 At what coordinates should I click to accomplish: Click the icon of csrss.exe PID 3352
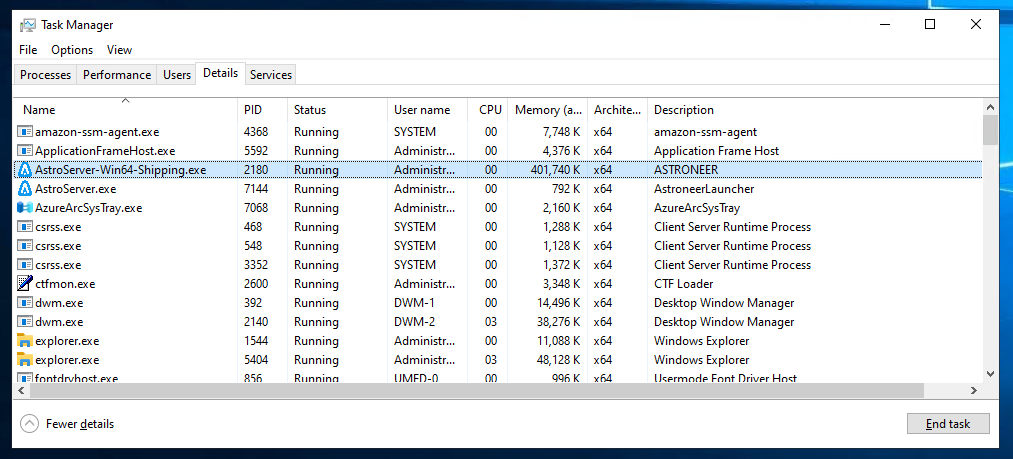[25, 265]
